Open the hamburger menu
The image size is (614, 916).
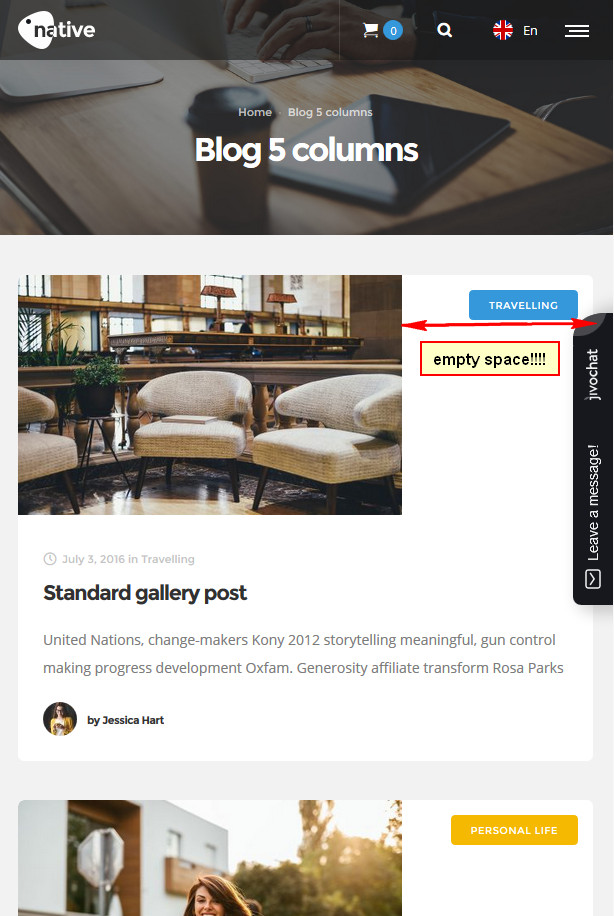577,31
